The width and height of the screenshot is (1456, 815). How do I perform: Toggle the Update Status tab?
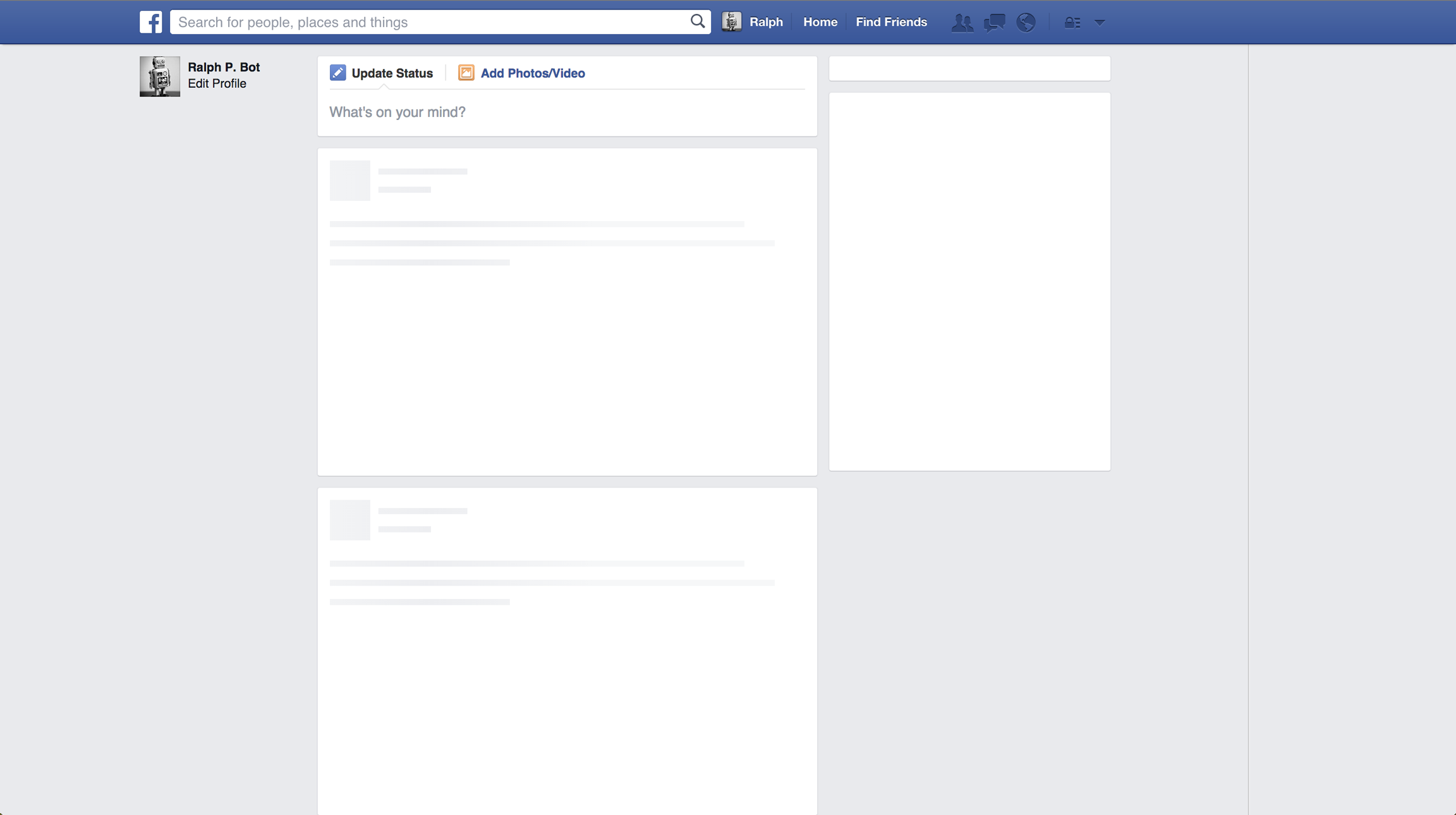point(382,73)
